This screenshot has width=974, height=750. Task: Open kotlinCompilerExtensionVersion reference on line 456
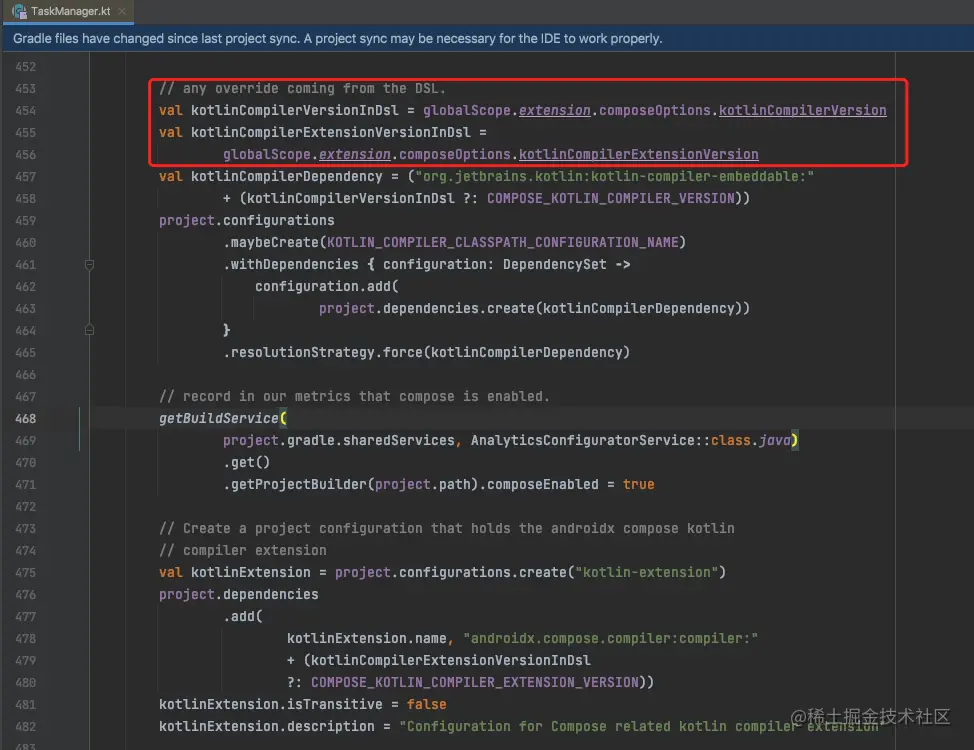point(639,155)
